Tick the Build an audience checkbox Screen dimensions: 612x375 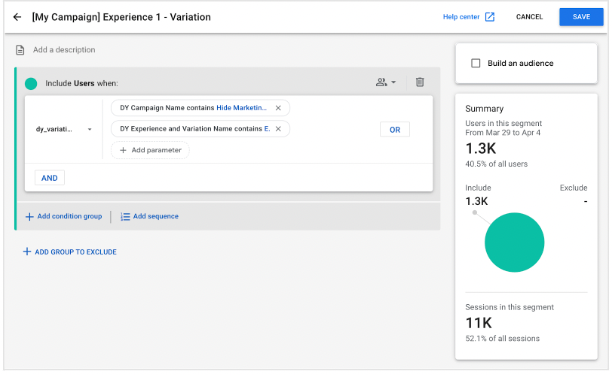click(x=475, y=63)
